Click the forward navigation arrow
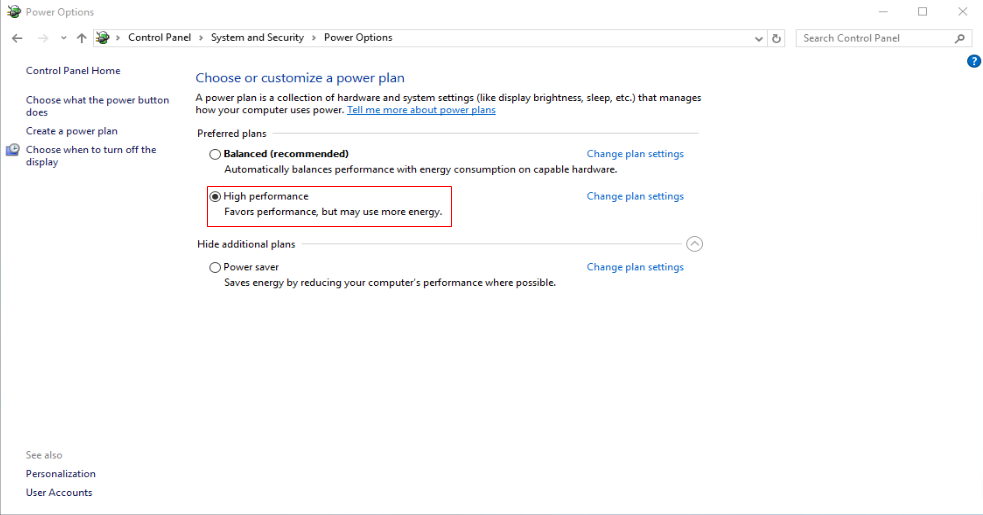Image resolution: width=983 pixels, height=515 pixels. click(x=43, y=38)
